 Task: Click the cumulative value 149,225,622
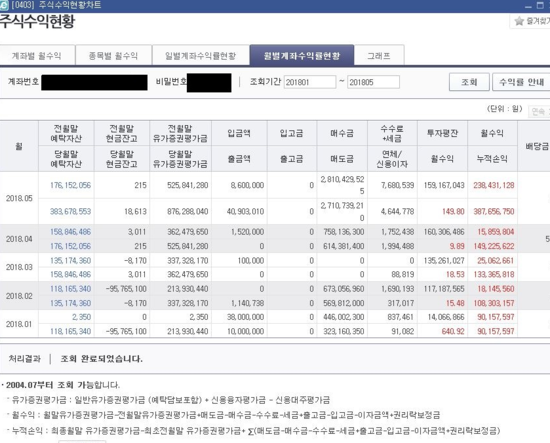pyautogui.click(x=494, y=246)
